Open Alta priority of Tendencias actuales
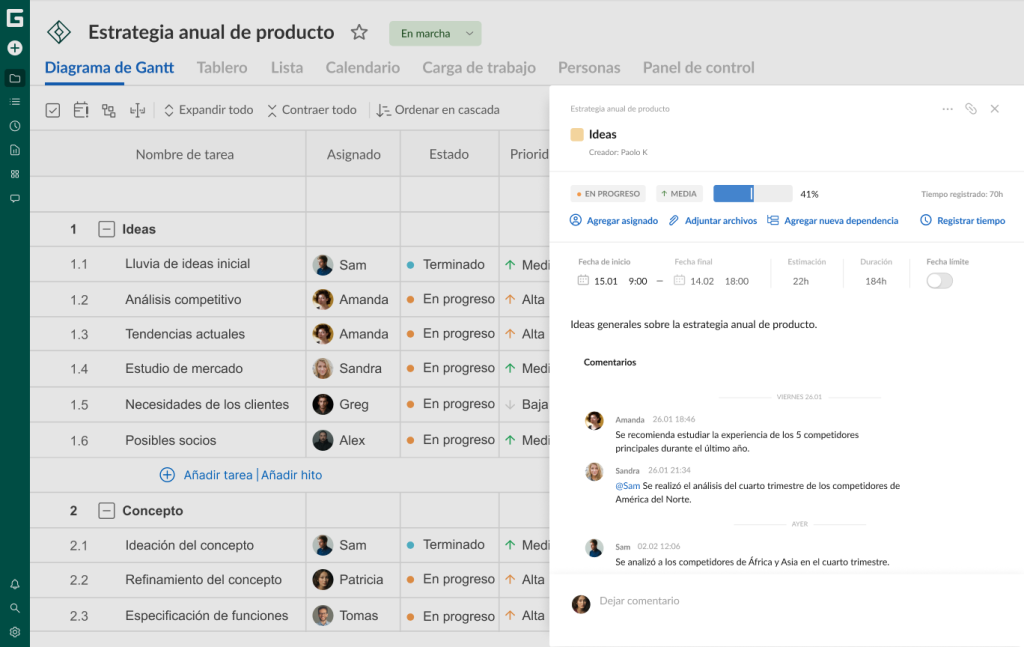Screen dimensions: 1024x647 [525, 334]
